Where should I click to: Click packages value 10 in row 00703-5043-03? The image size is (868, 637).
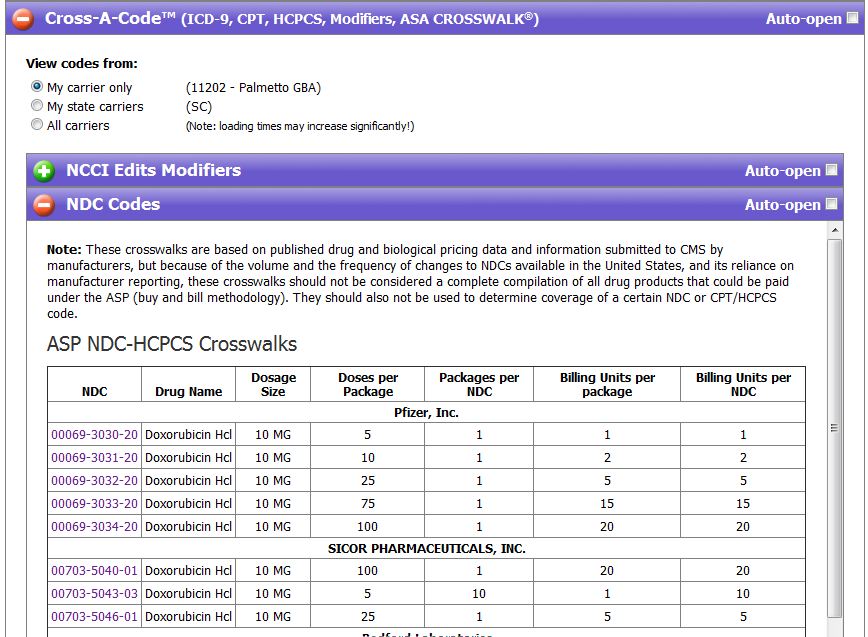[x=479, y=593]
